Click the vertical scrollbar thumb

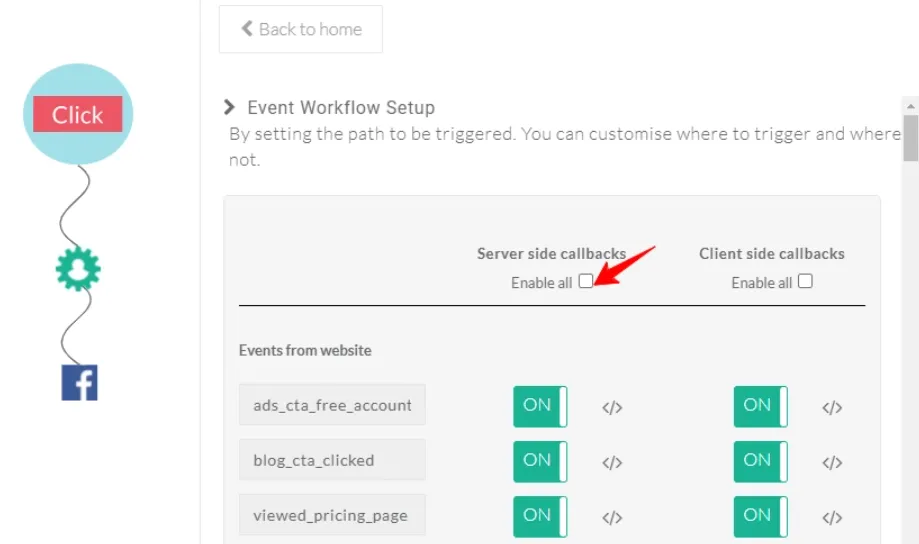pos(910,138)
